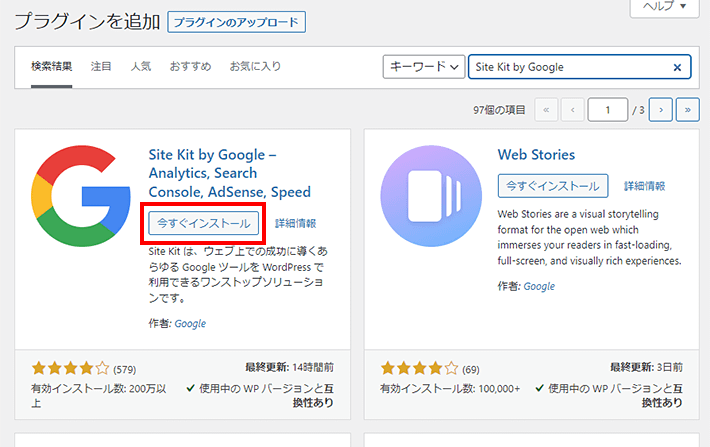The height and width of the screenshot is (447, 710).
Task: Switch to 注目 tab
Action: tap(101, 67)
